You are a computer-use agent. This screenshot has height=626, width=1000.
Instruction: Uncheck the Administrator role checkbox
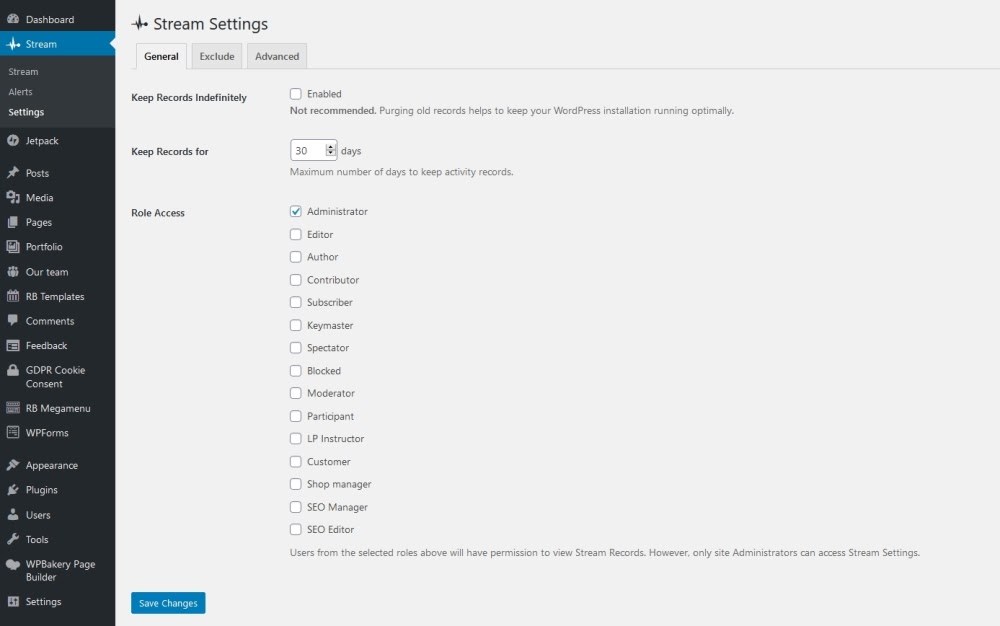[295, 211]
